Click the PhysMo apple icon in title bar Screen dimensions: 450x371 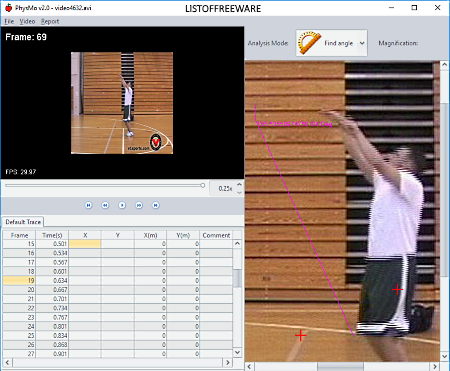(8, 8)
